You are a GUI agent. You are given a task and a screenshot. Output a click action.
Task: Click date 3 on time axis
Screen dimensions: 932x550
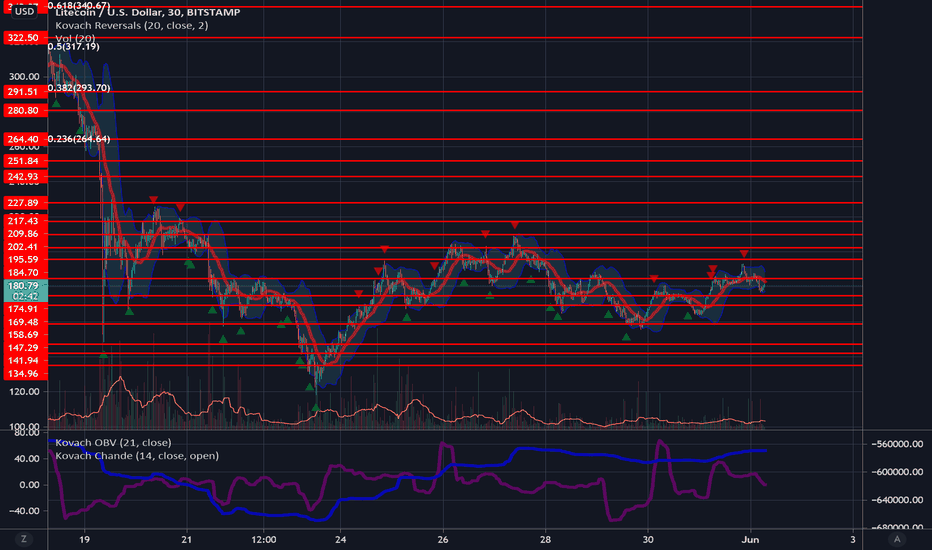click(853, 539)
